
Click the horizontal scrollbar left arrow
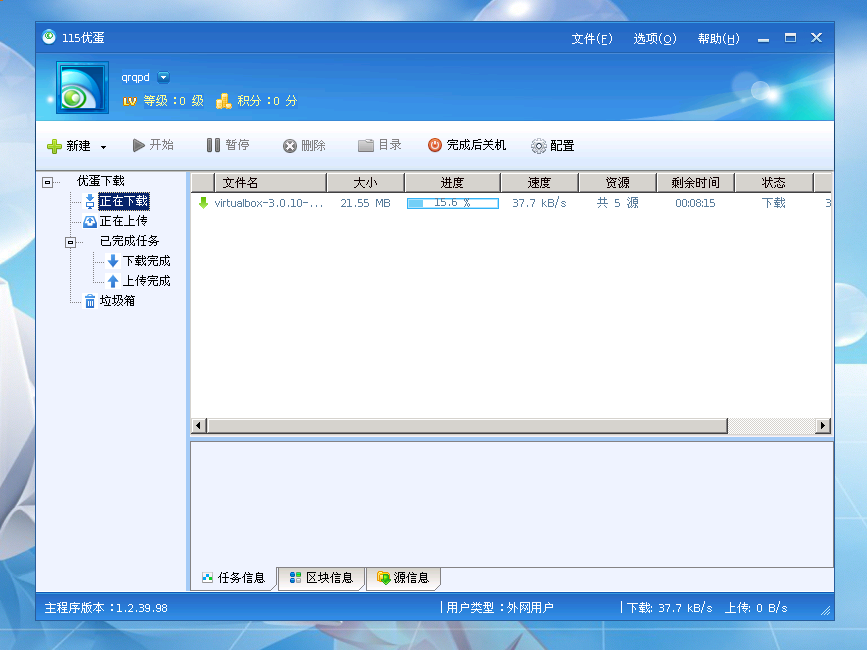[199, 426]
